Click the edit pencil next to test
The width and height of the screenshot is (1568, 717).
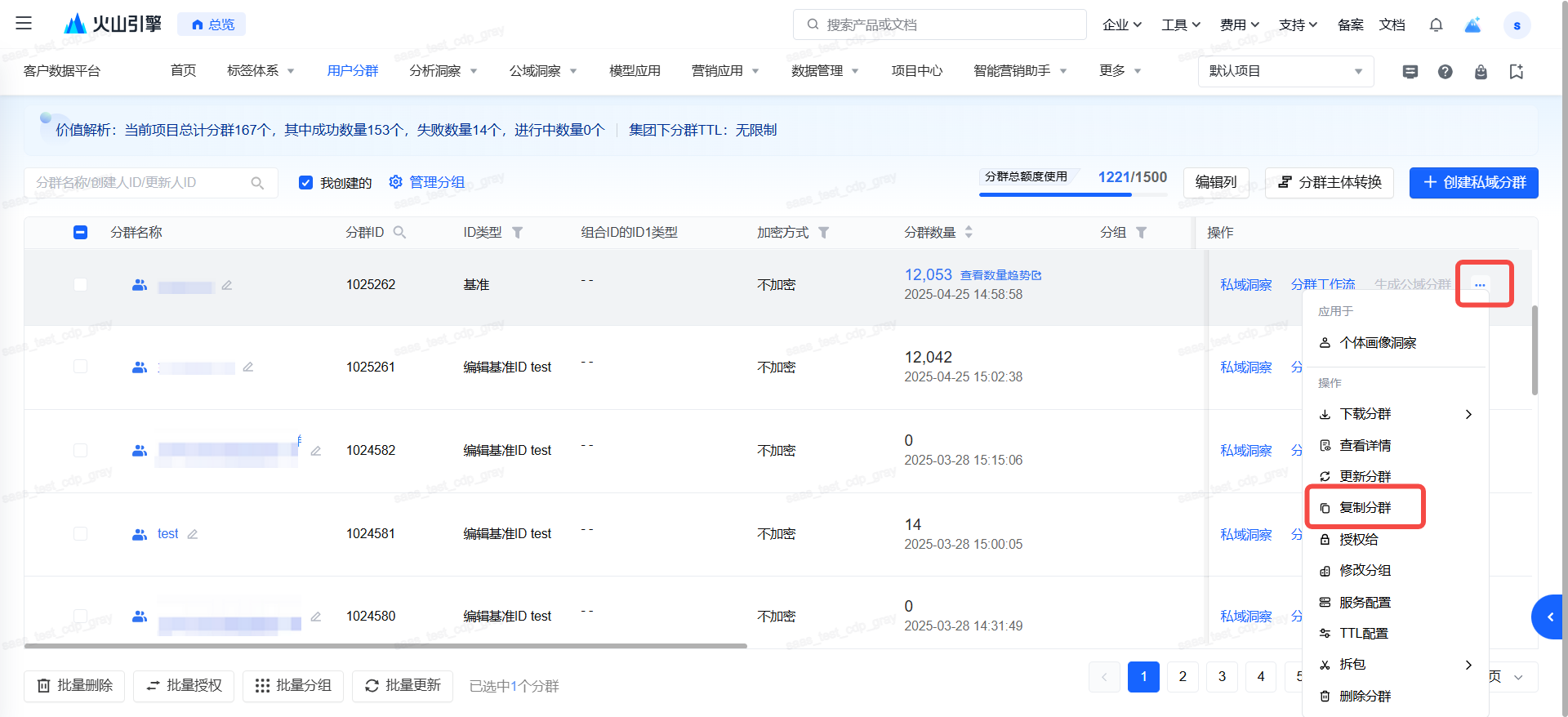[193, 534]
